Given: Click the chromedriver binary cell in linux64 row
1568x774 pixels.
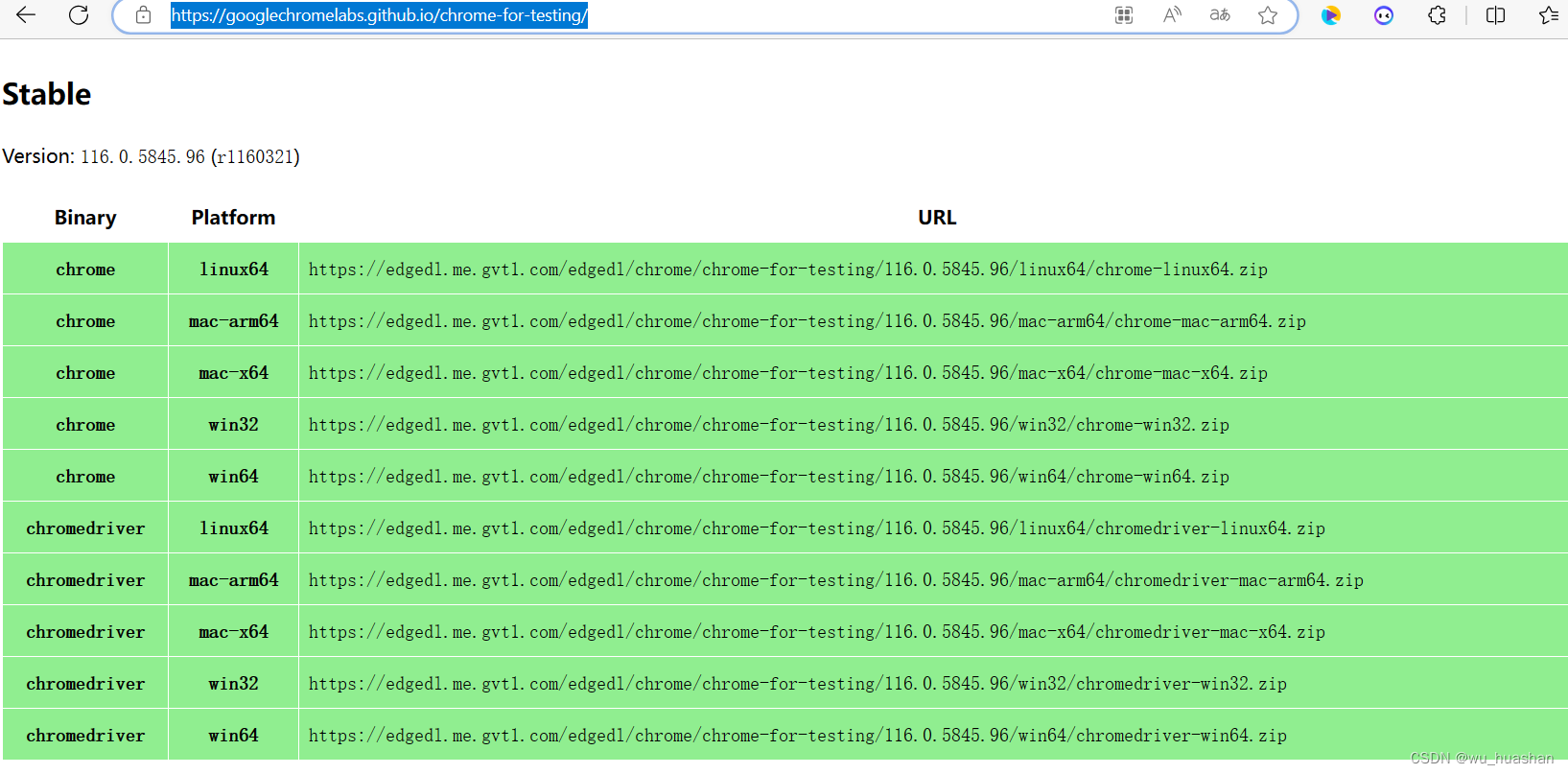Looking at the screenshot, I should [x=85, y=528].
